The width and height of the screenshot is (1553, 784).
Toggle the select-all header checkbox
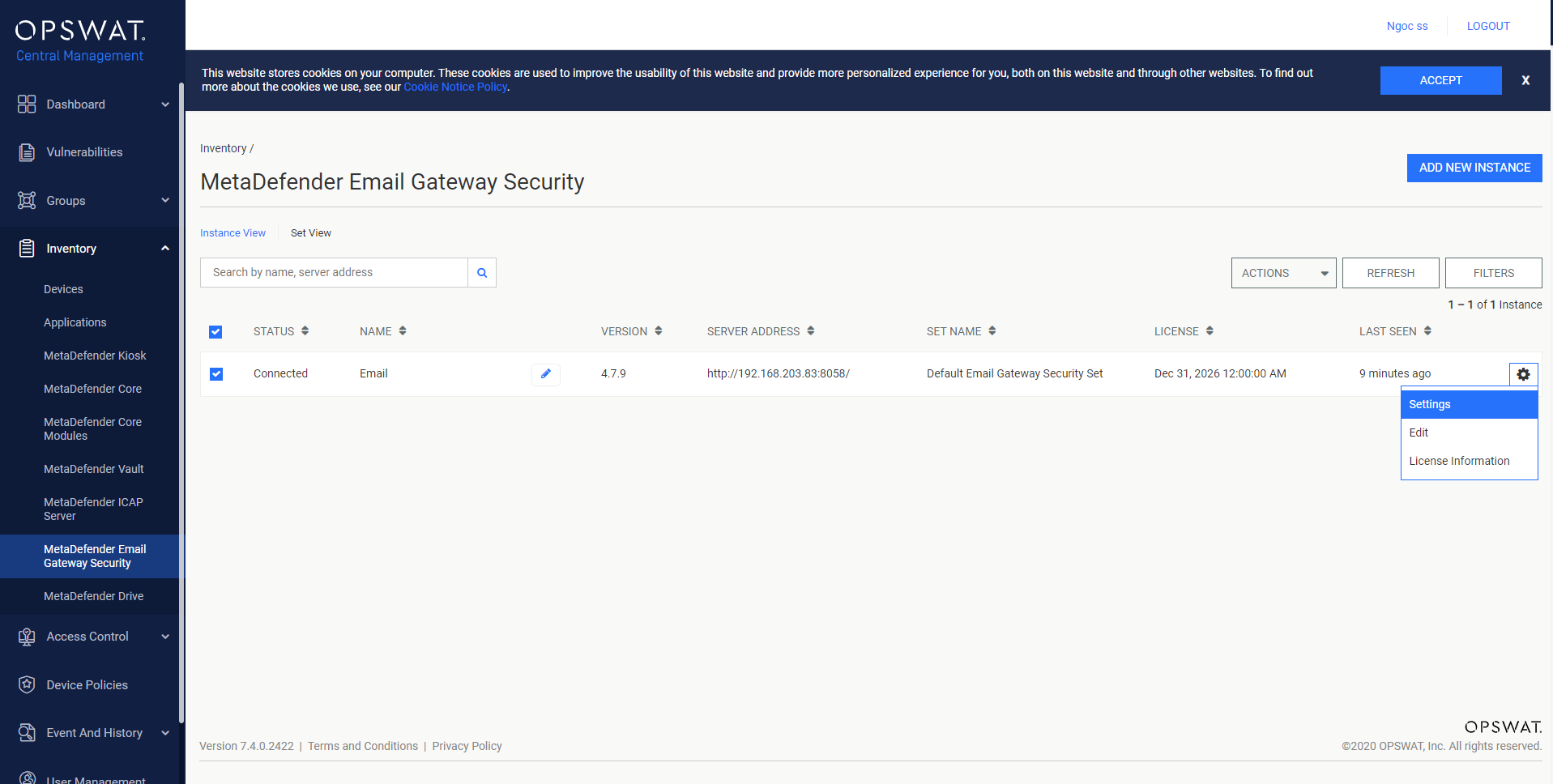coord(215,332)
